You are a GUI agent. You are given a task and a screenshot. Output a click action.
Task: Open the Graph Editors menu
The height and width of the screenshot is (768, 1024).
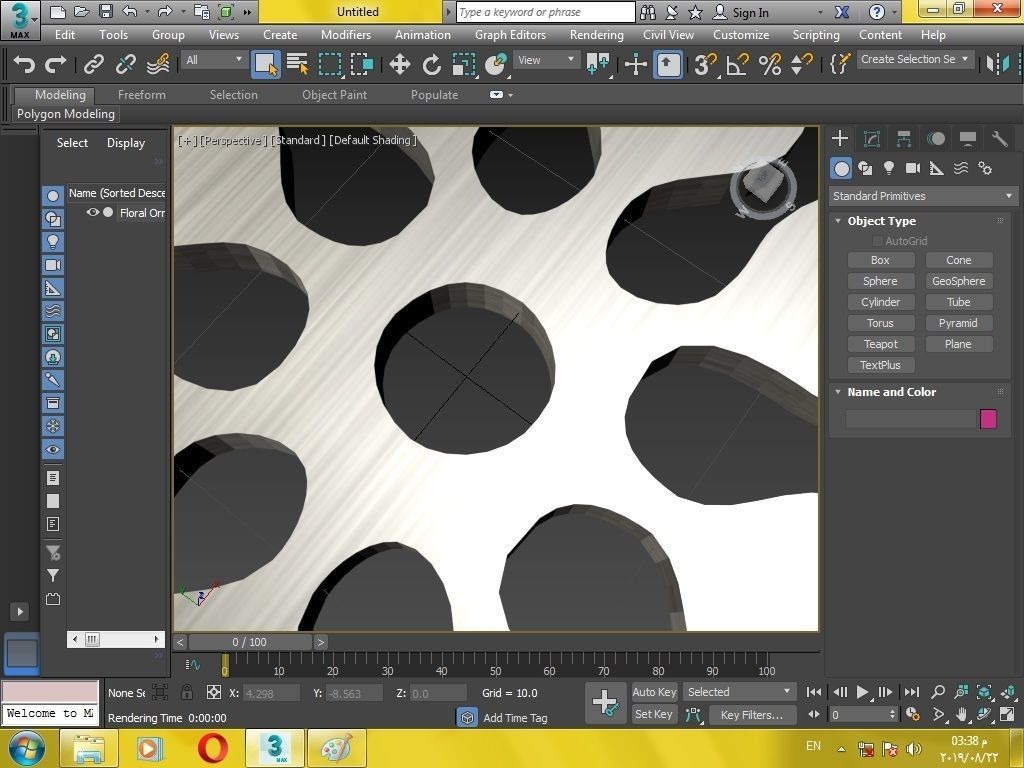pyautogui.click(x=510, y=35)
